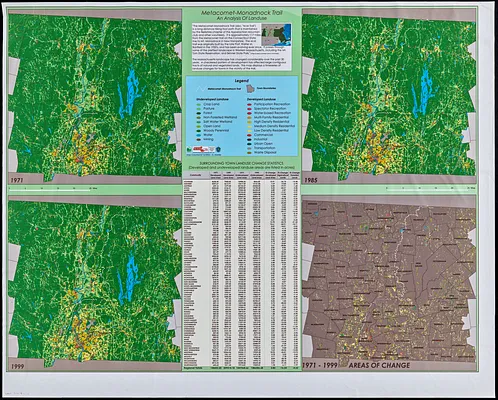Click the Mining legend swatch
The height and width of the screenshot is (400, 498).
point(198,139)
